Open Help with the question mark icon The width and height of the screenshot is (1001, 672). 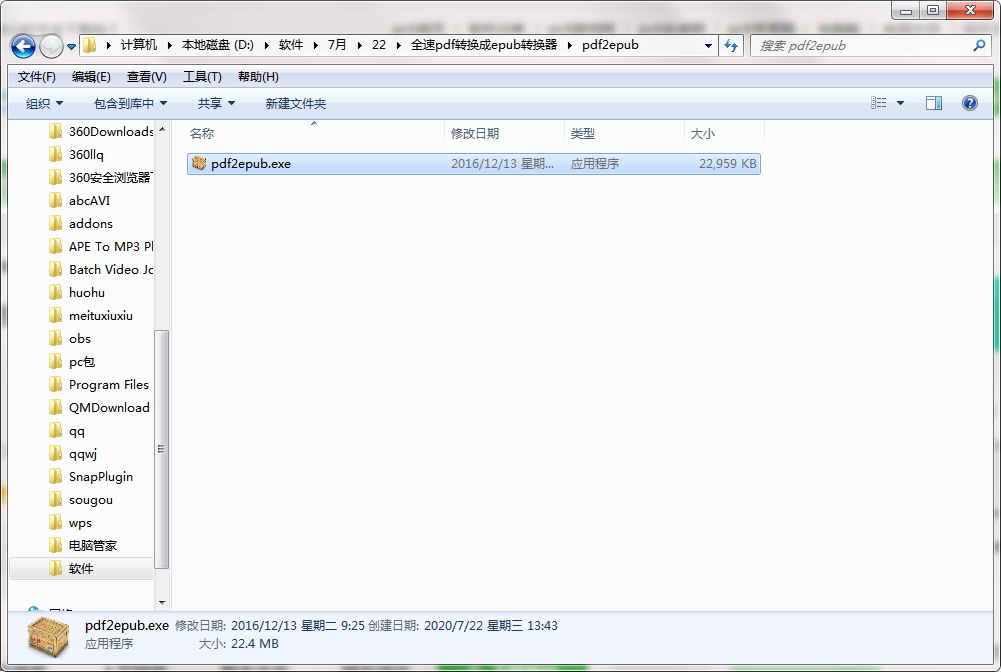tap(969, 103)
